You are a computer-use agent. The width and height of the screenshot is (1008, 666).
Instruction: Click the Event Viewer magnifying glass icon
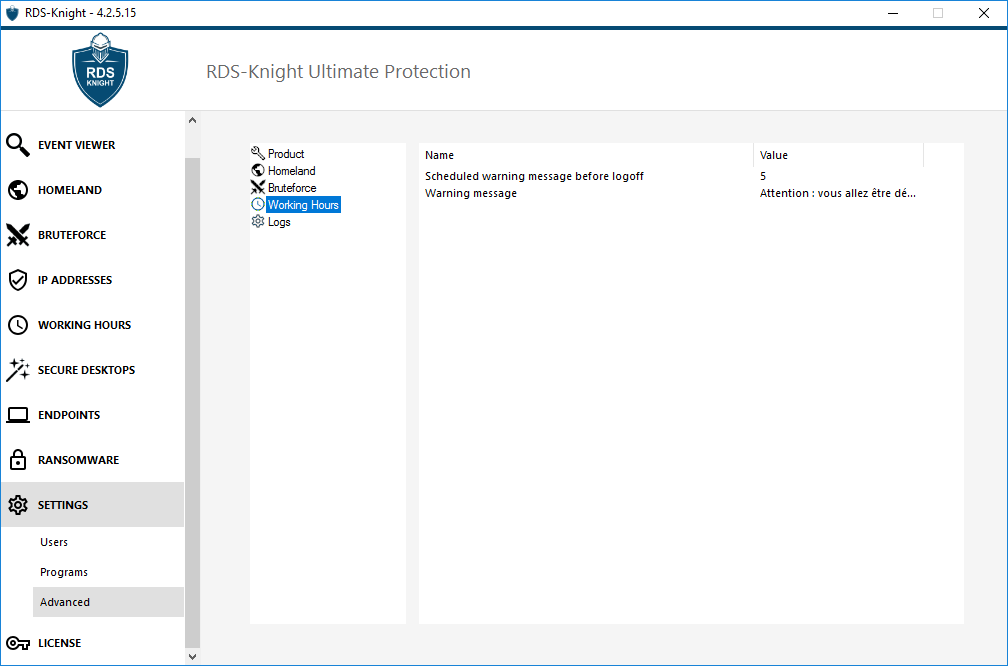(x=18, y=145)
